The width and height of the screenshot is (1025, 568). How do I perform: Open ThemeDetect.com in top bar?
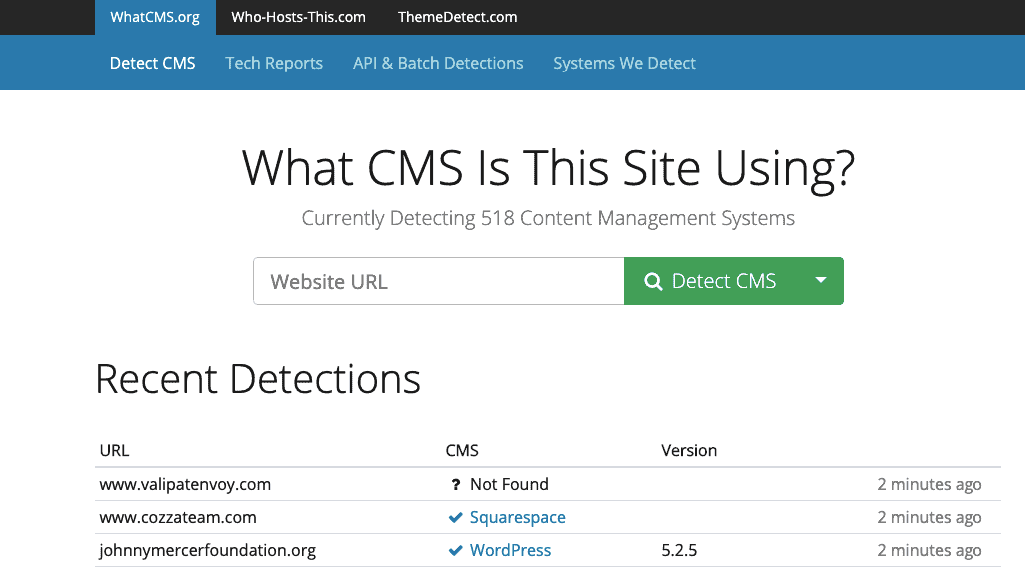tap(457, 17)
